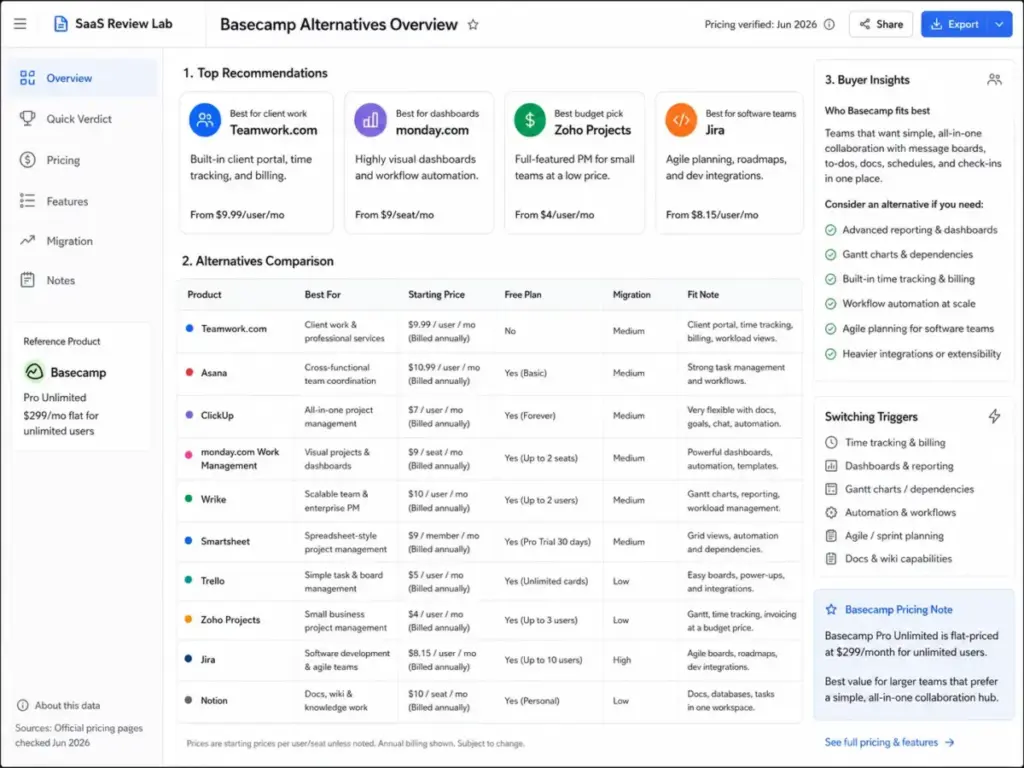The width and height of the screenshot is (1024, 768).
Task: Click the orange Zoho Projects color dot
Action: pos(189,619)
